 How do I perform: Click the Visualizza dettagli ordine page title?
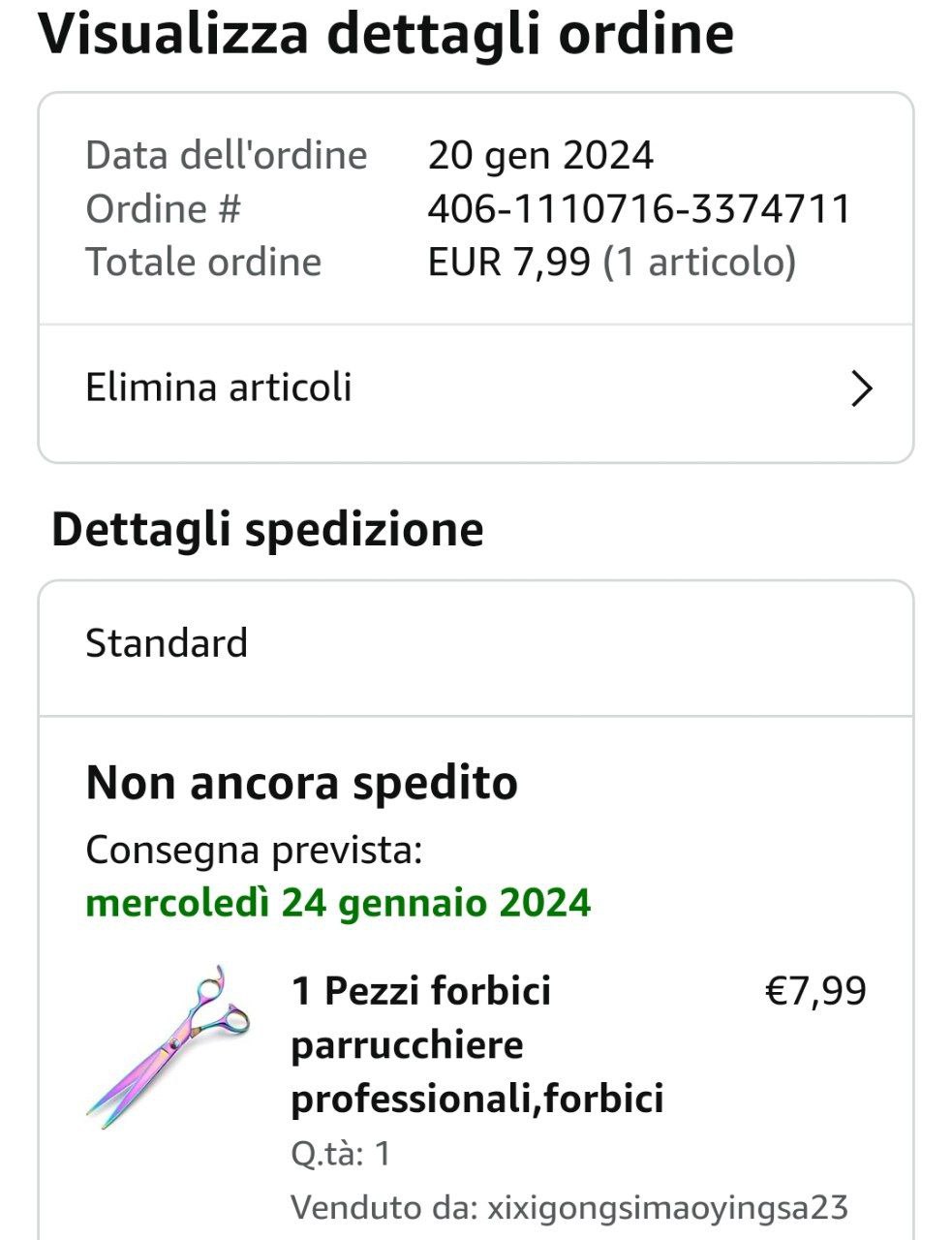point(385,34)
